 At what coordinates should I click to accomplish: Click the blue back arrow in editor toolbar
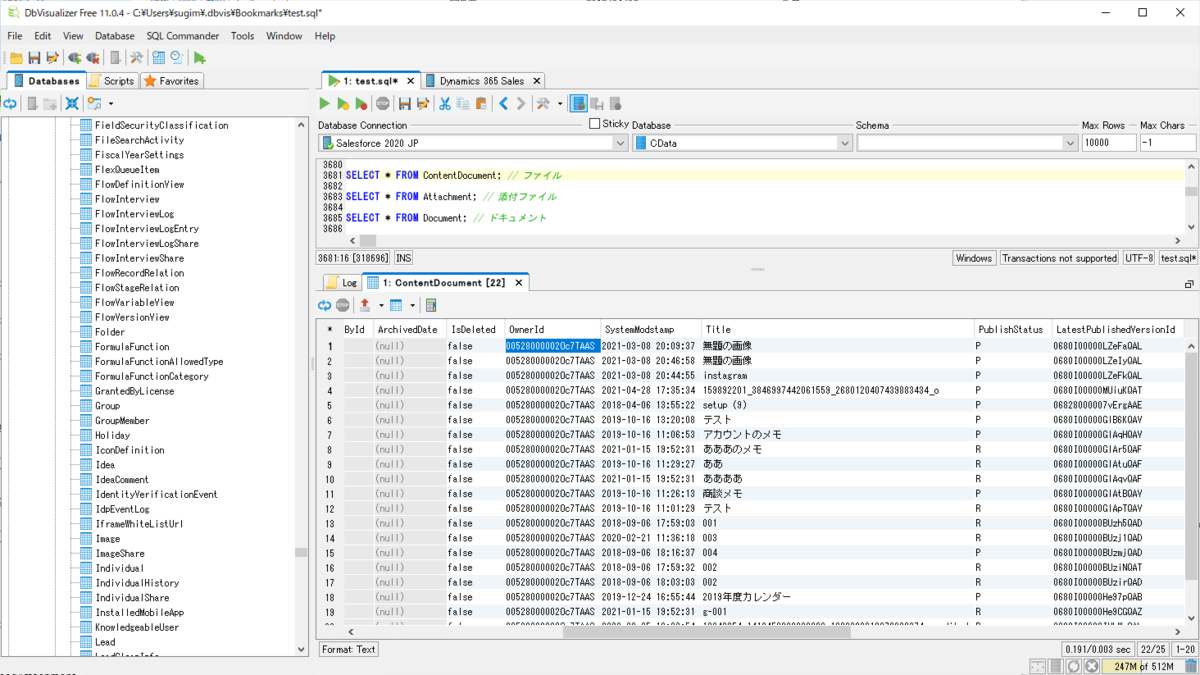(504, 103)
